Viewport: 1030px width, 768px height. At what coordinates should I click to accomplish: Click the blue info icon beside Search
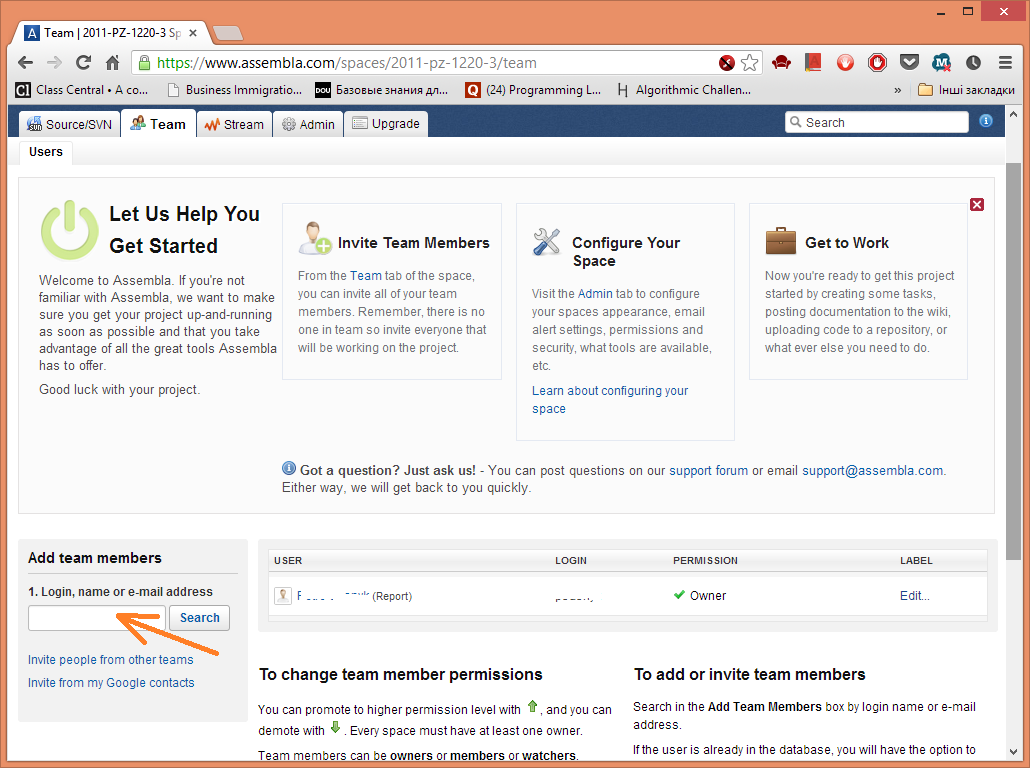pos(986,121)
